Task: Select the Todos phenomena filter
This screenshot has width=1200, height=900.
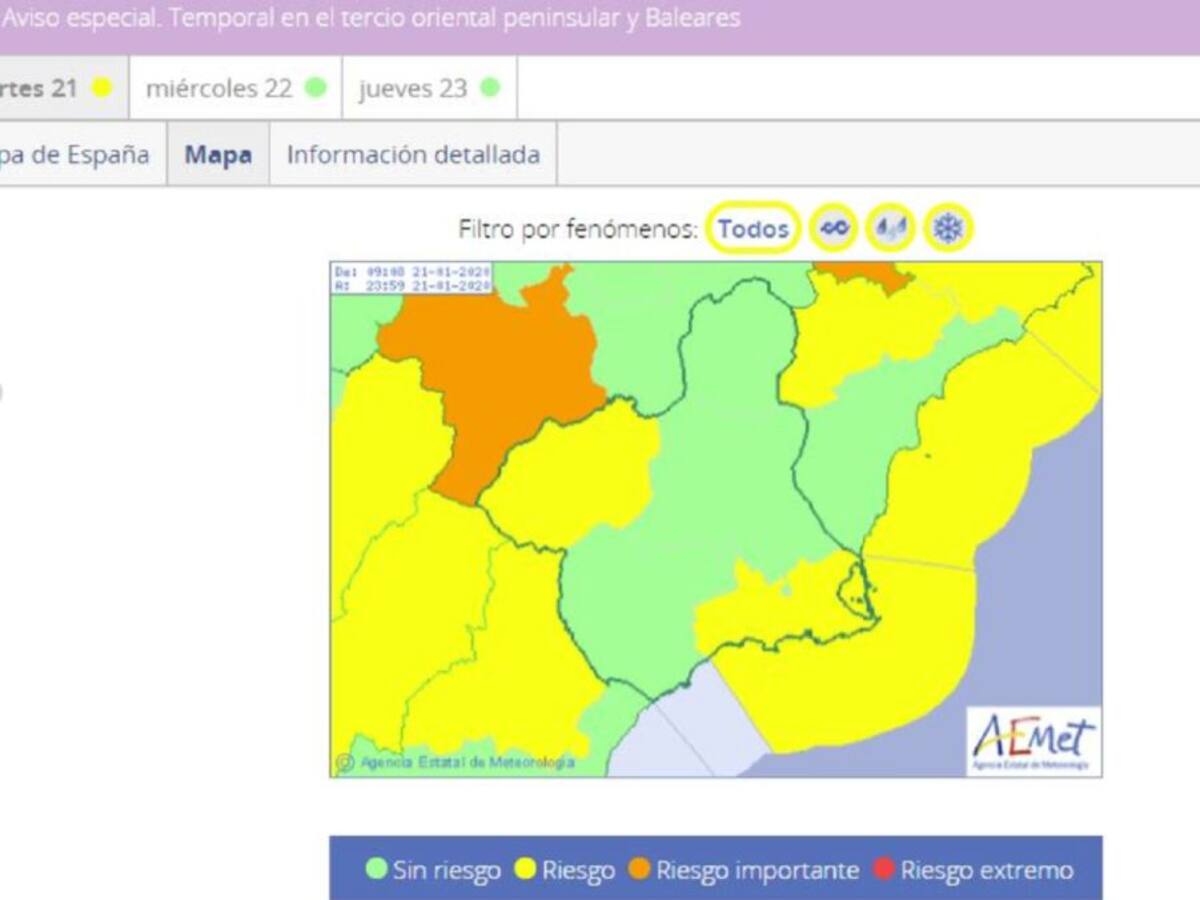Action: 753,229
